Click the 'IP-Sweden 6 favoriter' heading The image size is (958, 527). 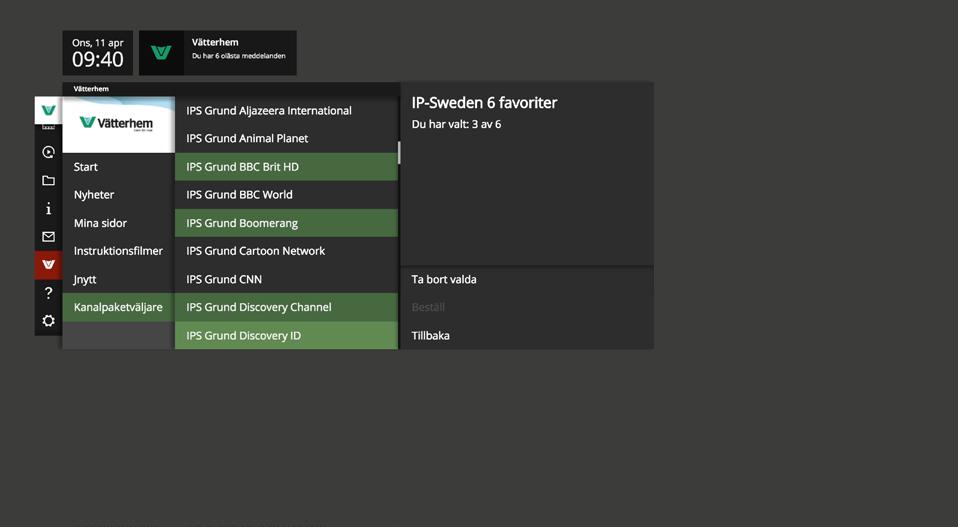tap(484, 103)
